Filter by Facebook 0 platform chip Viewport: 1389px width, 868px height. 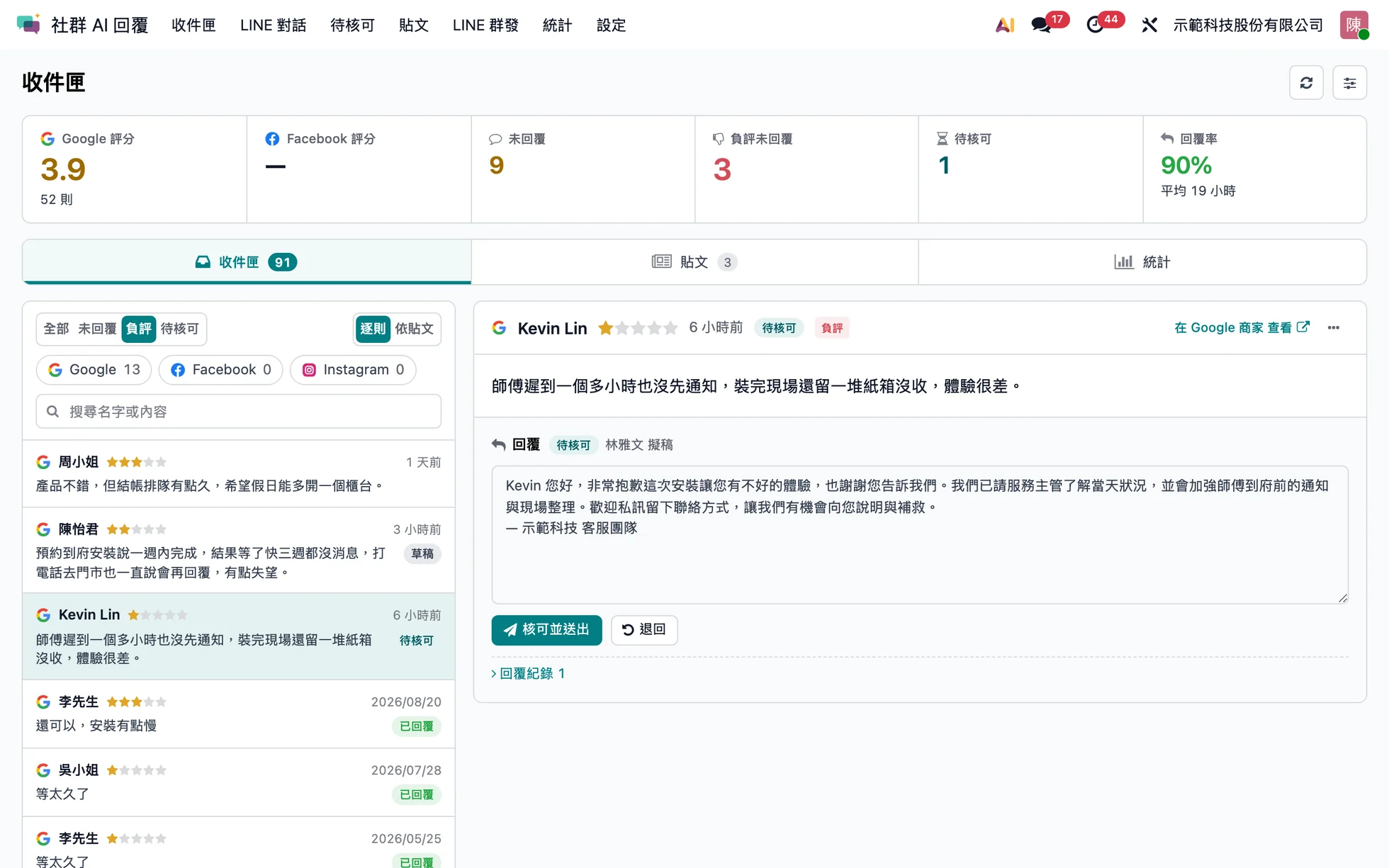click(220, 369)
